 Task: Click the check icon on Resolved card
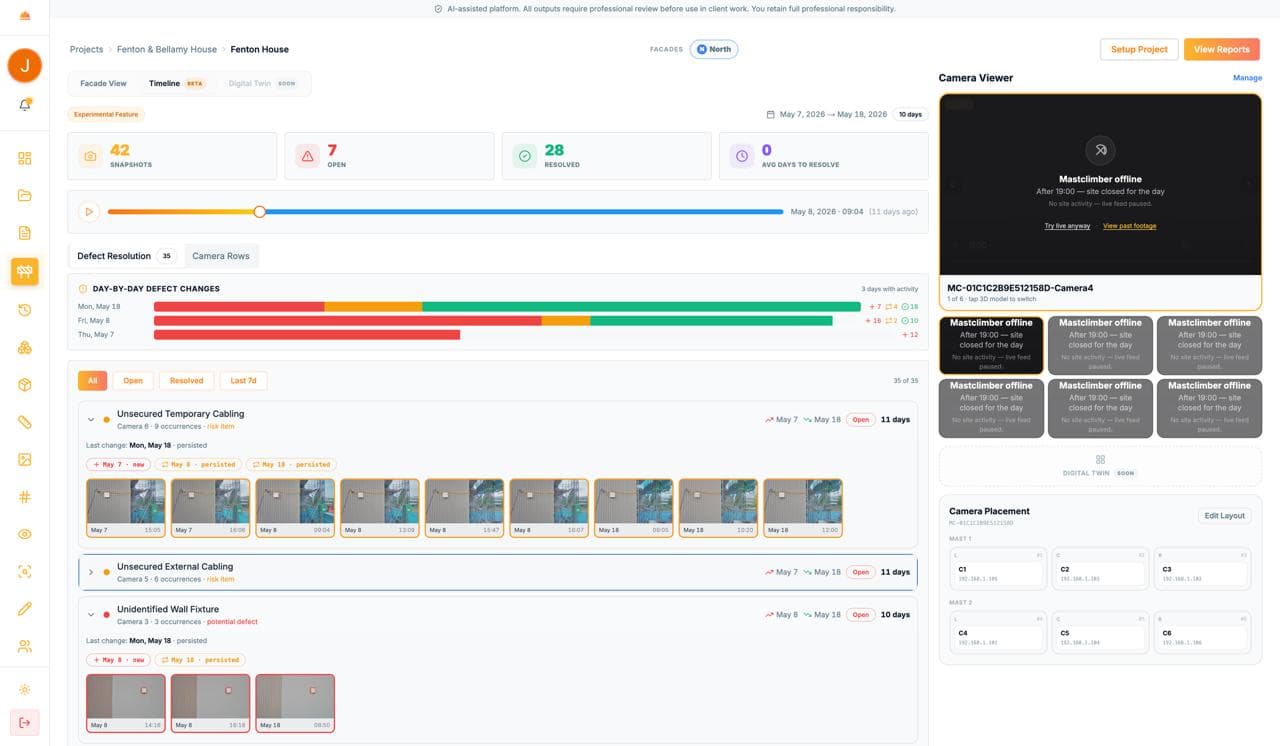(x=524, y=156)
